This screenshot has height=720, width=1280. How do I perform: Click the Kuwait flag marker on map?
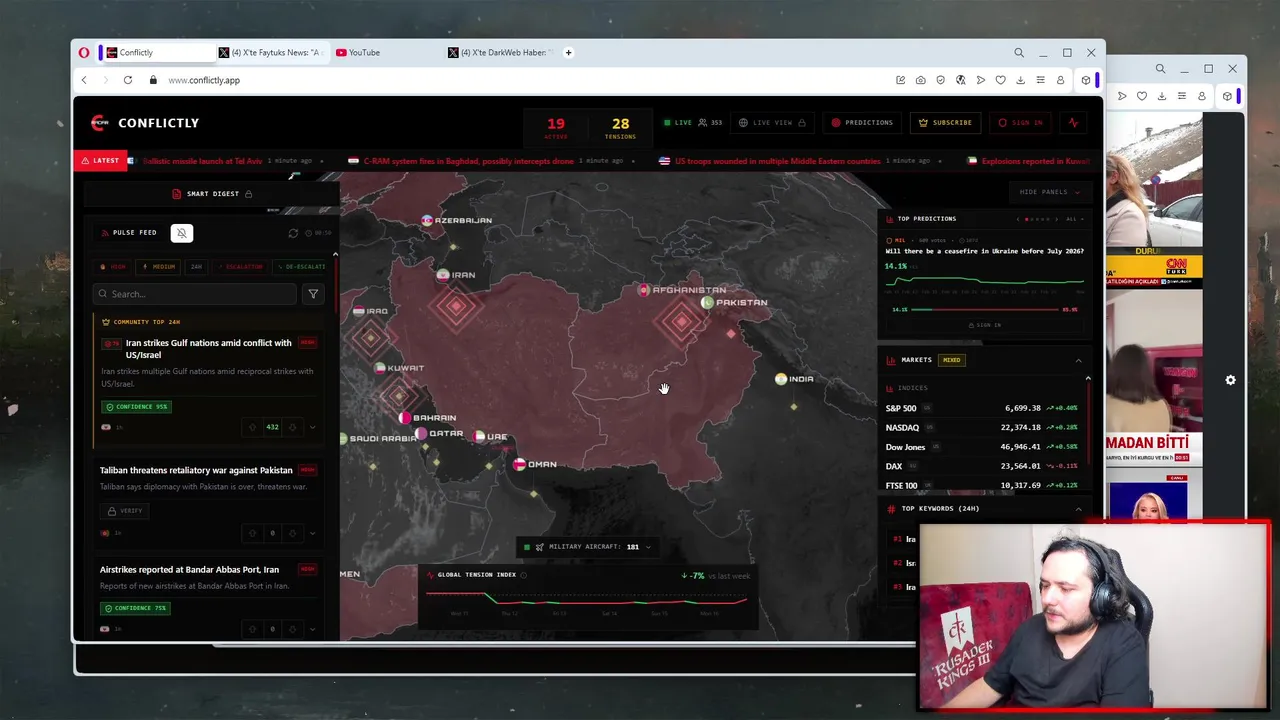coord(380,368)
